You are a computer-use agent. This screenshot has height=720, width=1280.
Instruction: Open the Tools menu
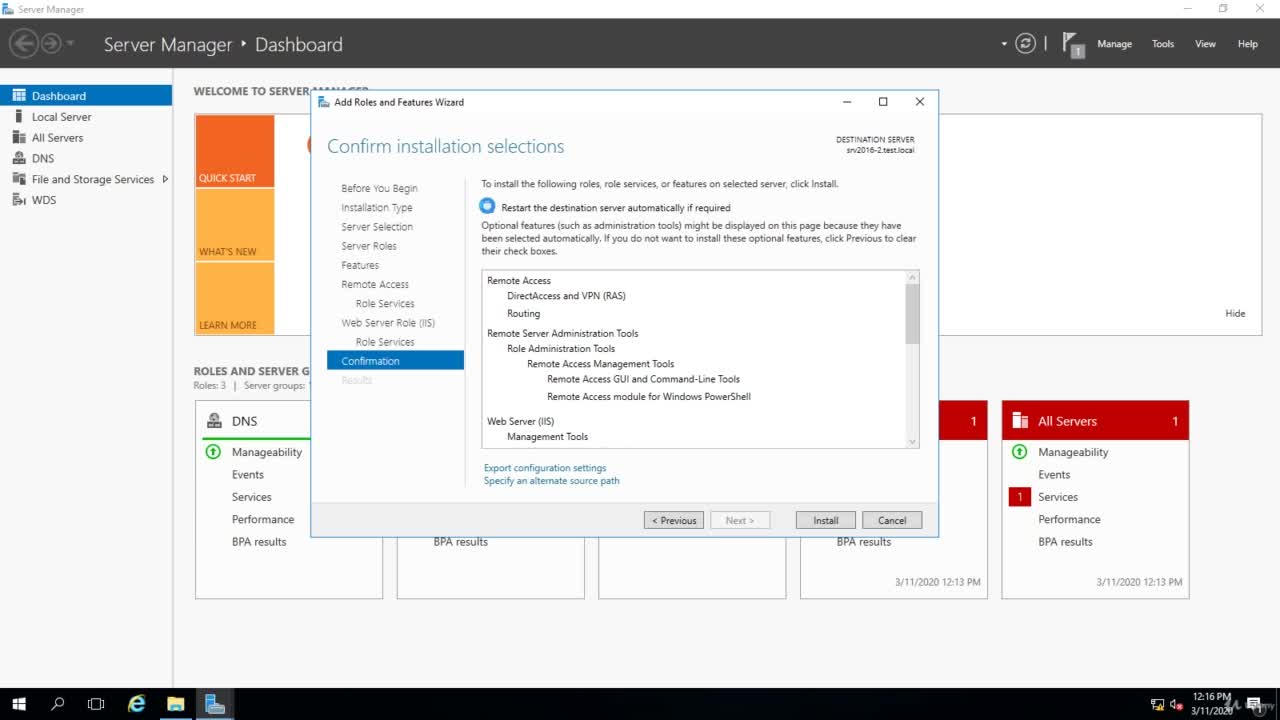1163,44
